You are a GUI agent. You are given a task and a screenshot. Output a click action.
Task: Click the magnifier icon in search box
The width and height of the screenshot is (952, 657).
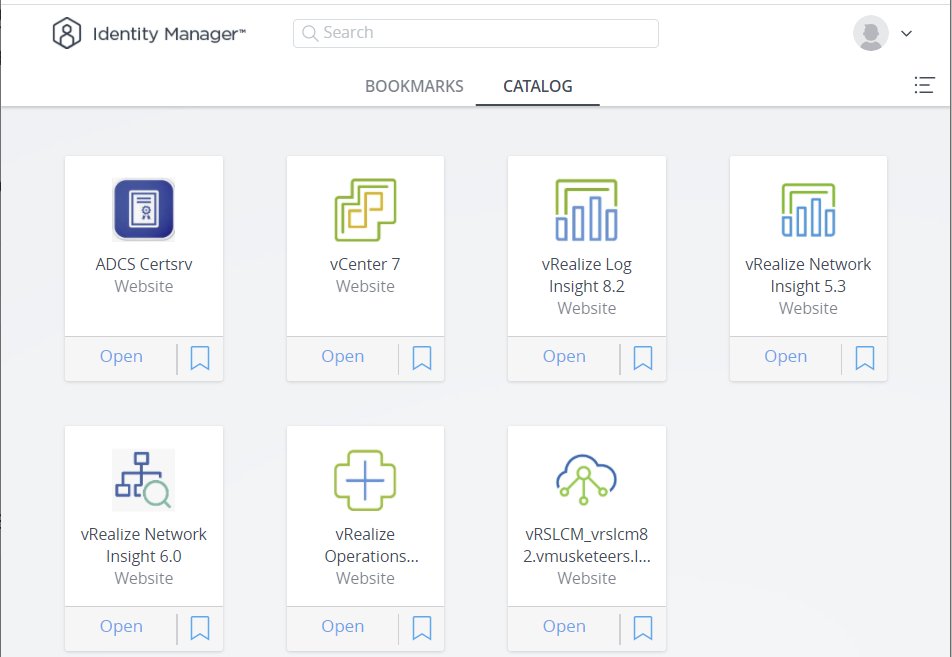(310, 33)
